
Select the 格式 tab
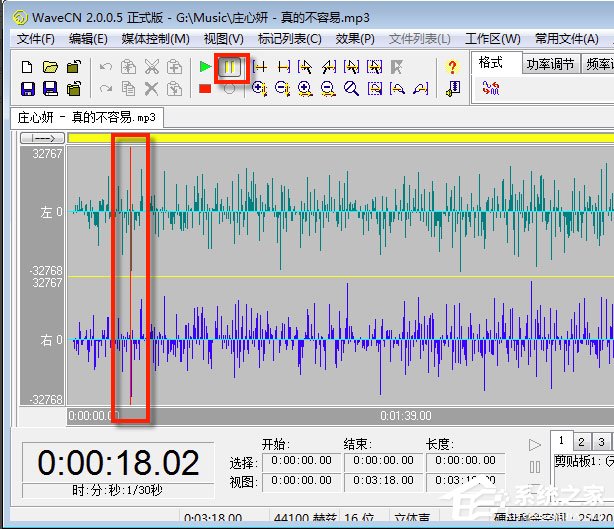pos(492,63)
